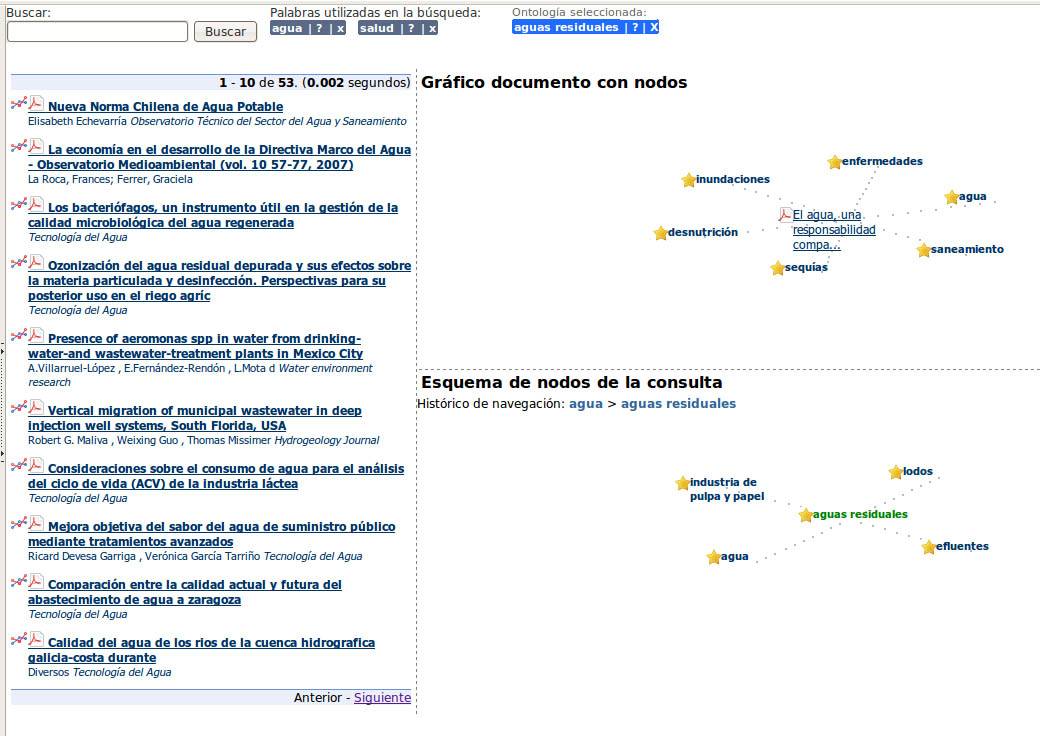Open PDF icon of Los bacteriófagos result
Viewport: 1040px width, 736px height.
point(36,204)
